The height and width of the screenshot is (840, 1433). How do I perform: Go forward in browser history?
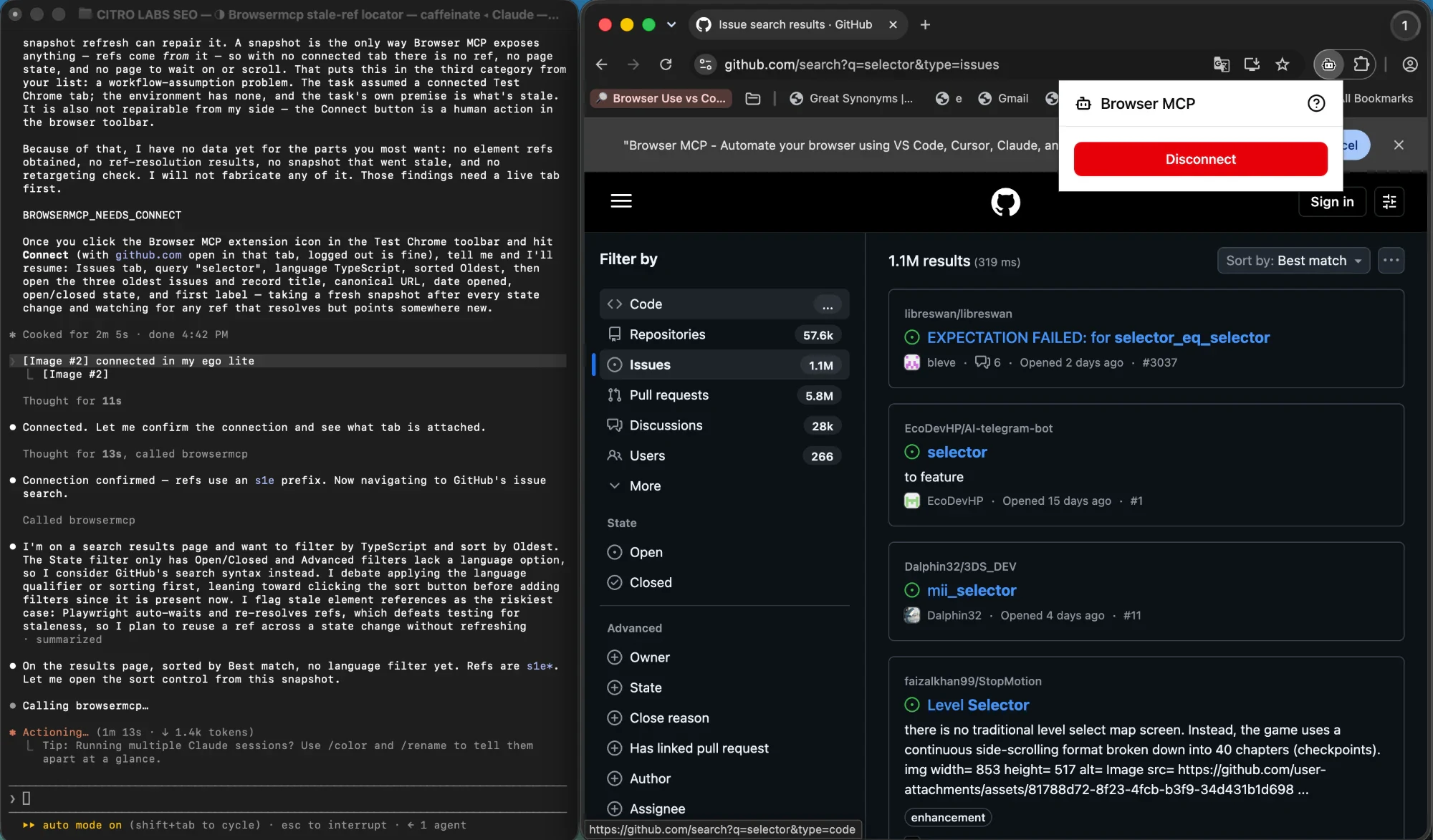click(633, 64)
